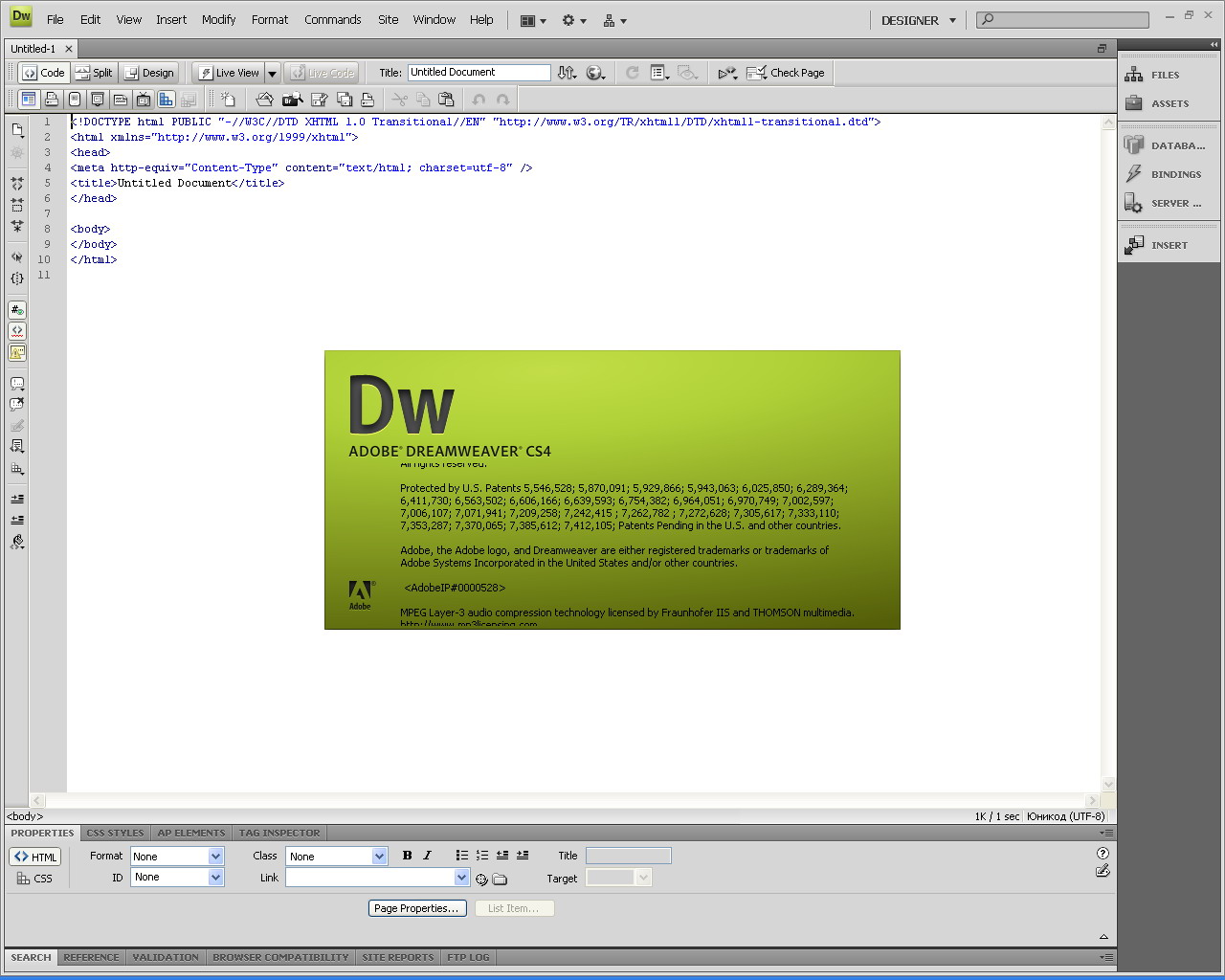Screen dimensions: 1225x980
Task: Open the File menu
Action: click(56, 19)
